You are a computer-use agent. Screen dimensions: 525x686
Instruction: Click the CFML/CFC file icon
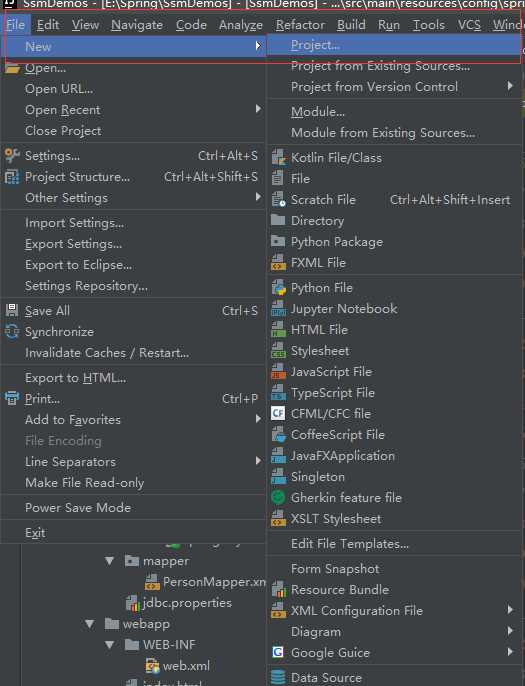(x=278, y=413)
